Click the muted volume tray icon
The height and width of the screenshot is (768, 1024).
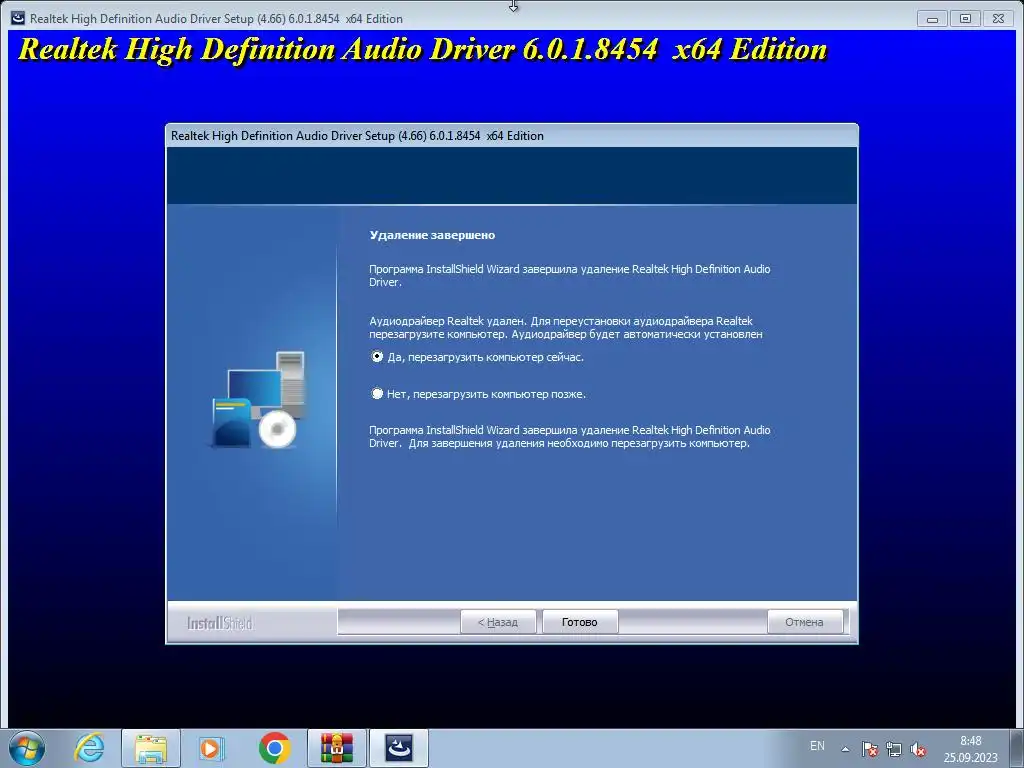918,749
